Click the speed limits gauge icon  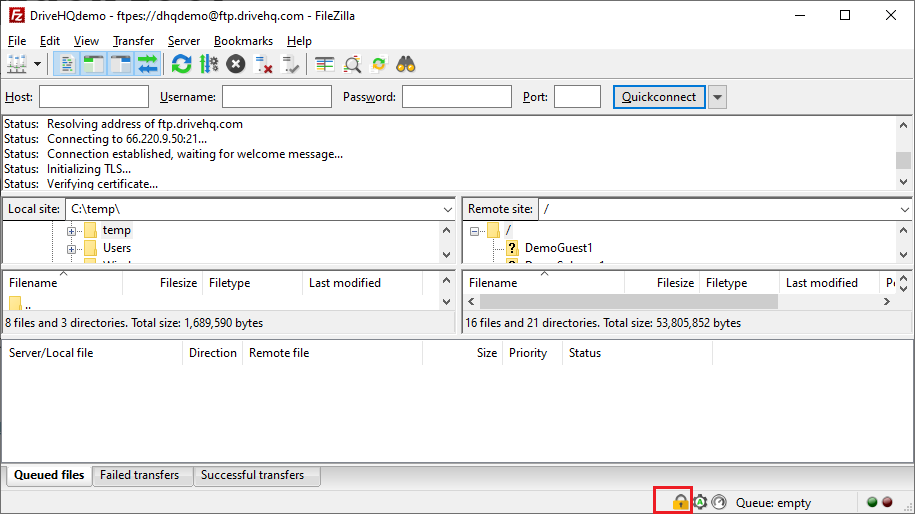pyautogui.click(x=719, y=502)
